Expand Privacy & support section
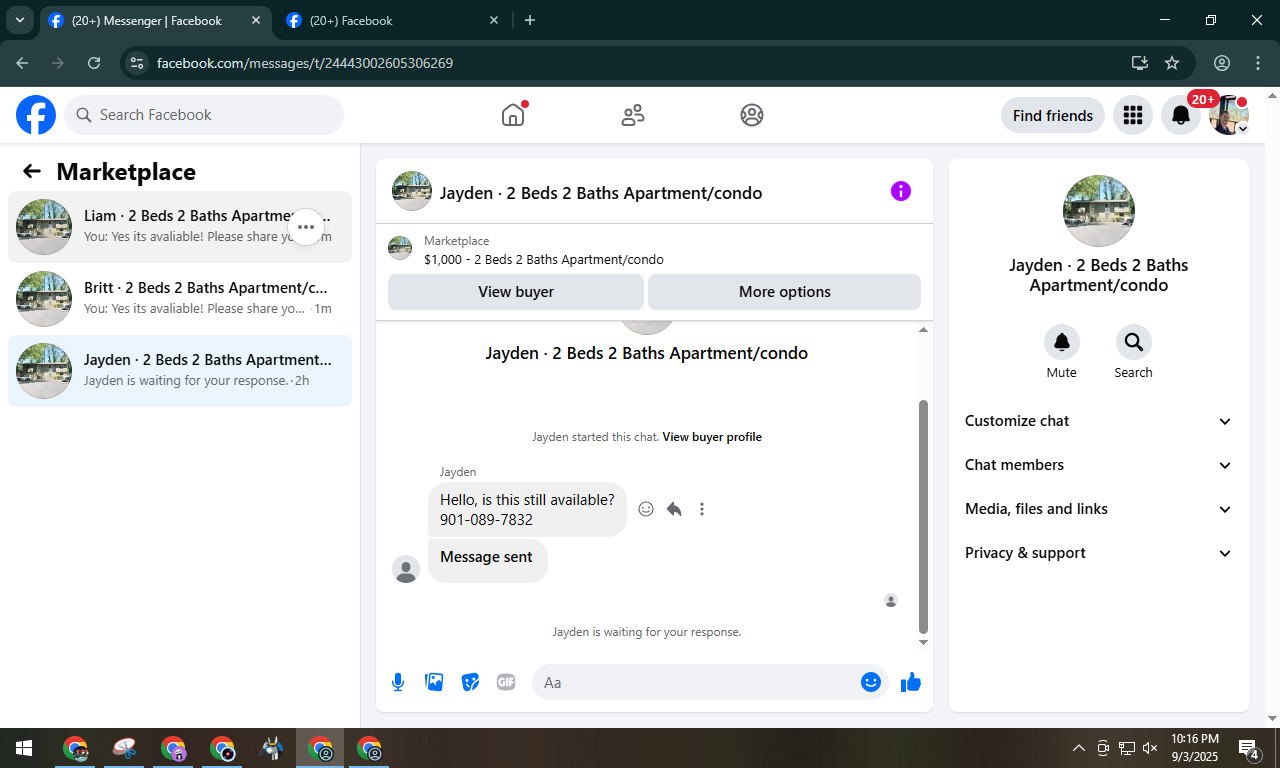The width and height of the screenshot is (1280, 768). click(x=1099, y=553)
